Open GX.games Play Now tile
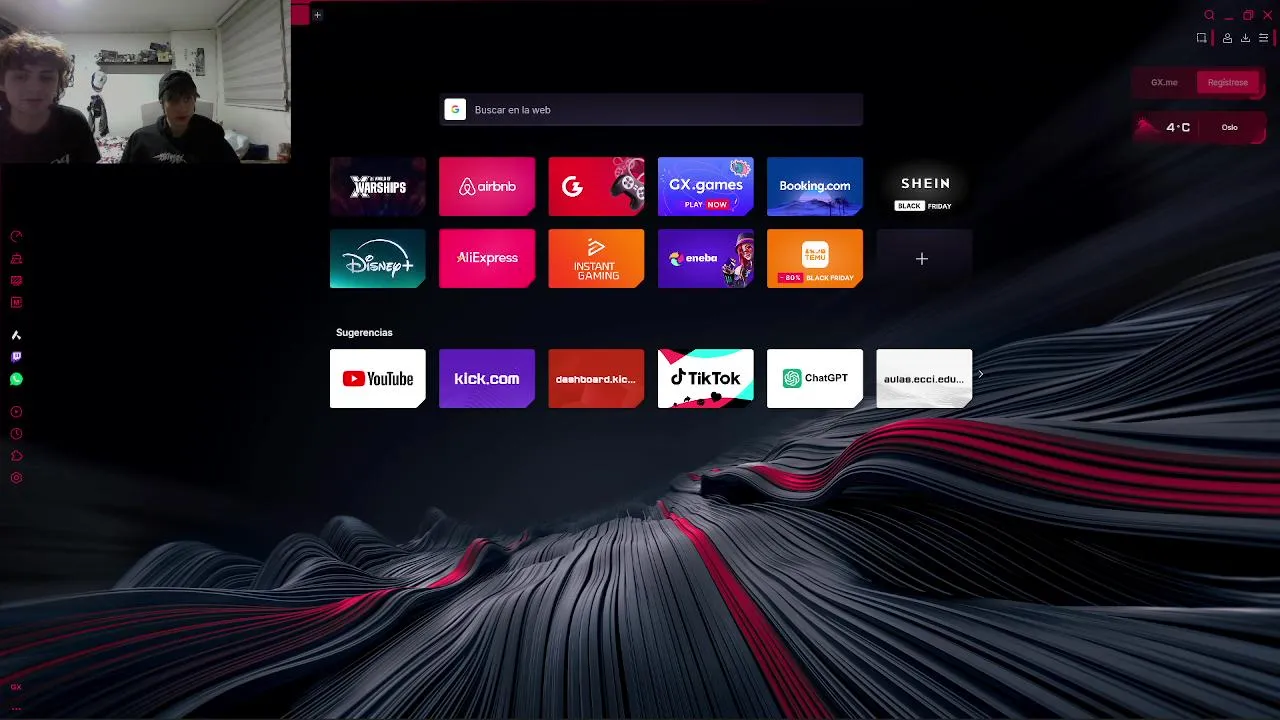 (706, 186)
